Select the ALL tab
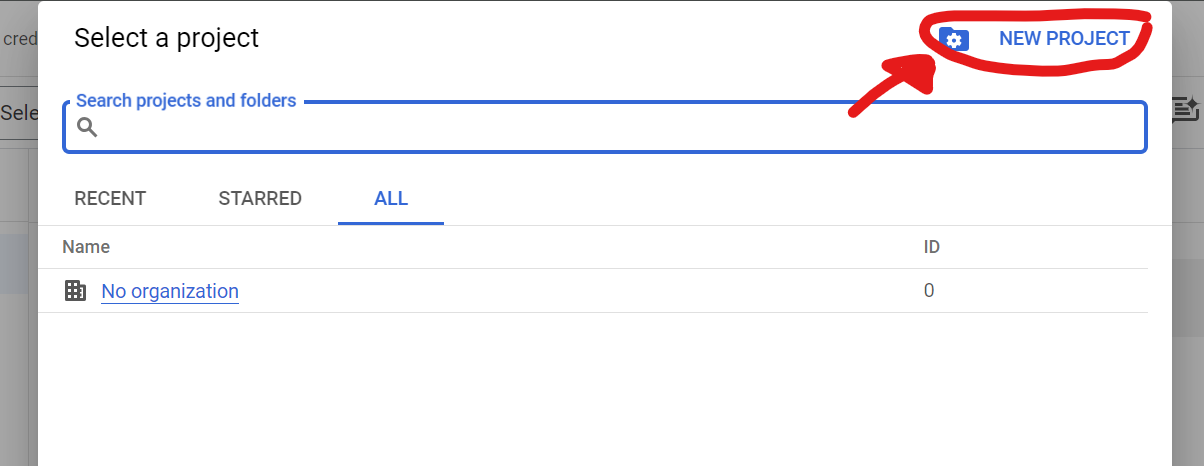This screenshot has width=1204, height=466. coord(391,198)
